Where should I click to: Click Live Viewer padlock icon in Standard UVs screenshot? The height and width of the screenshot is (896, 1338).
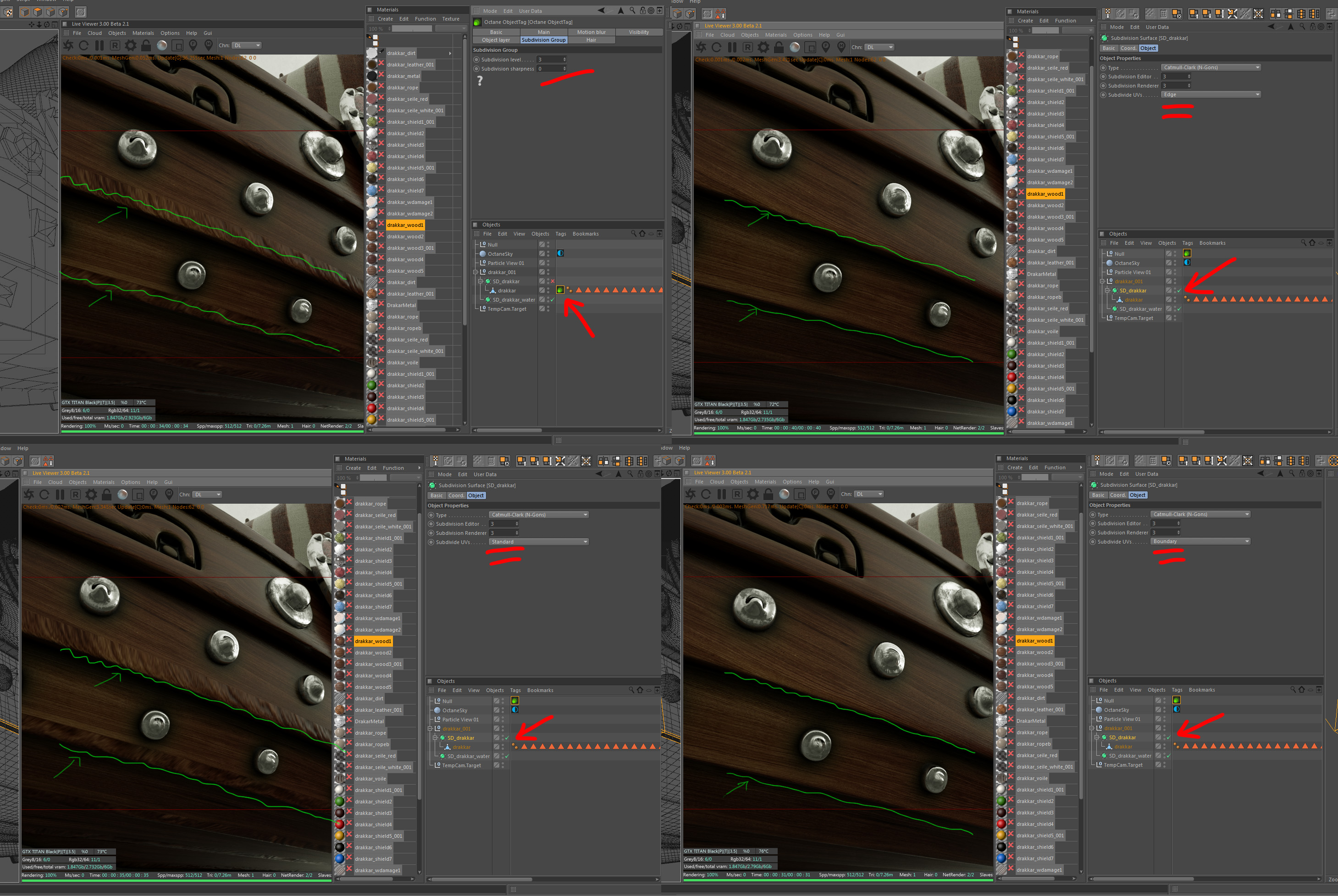coord(106,495)
